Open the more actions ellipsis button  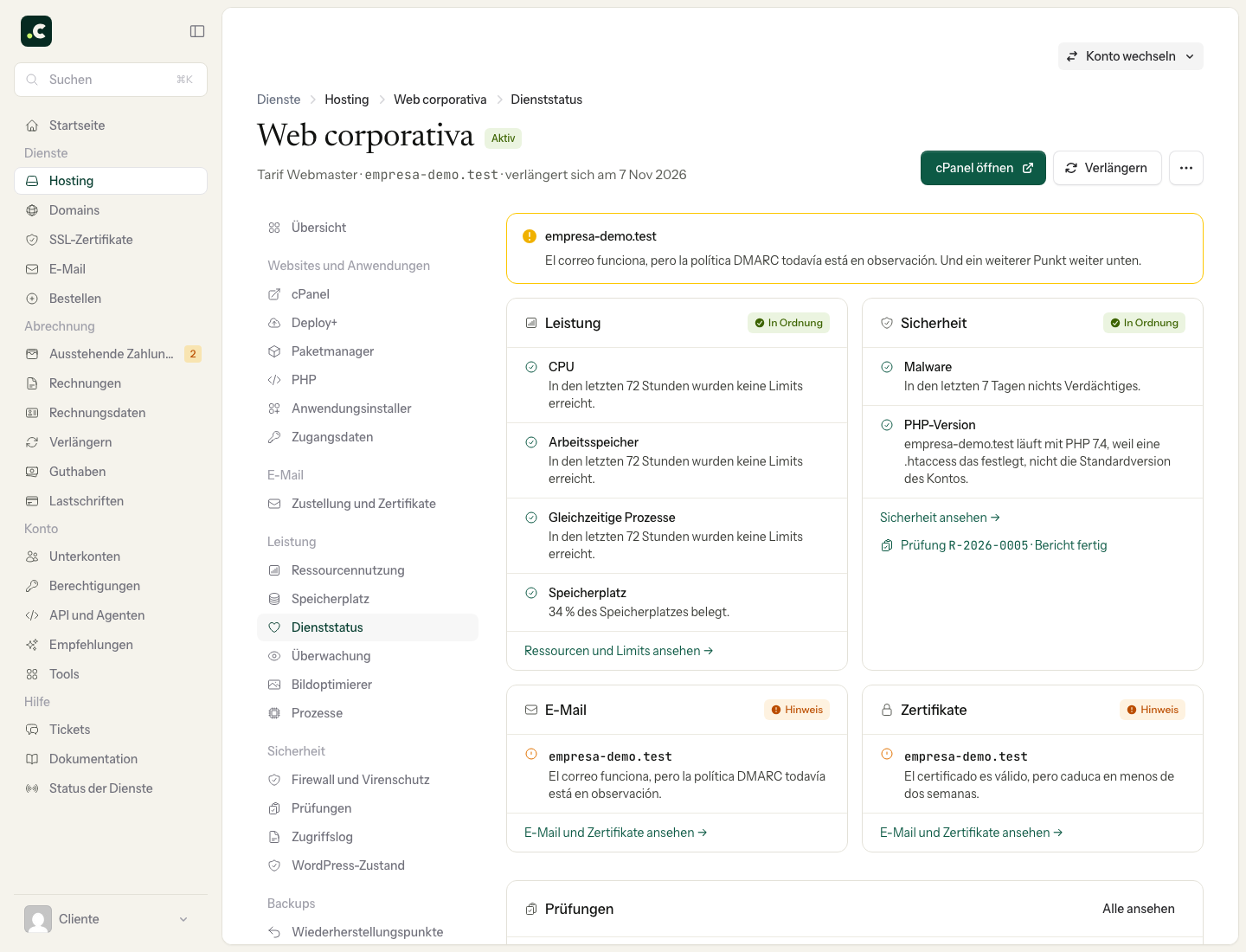pos(1186,168)
